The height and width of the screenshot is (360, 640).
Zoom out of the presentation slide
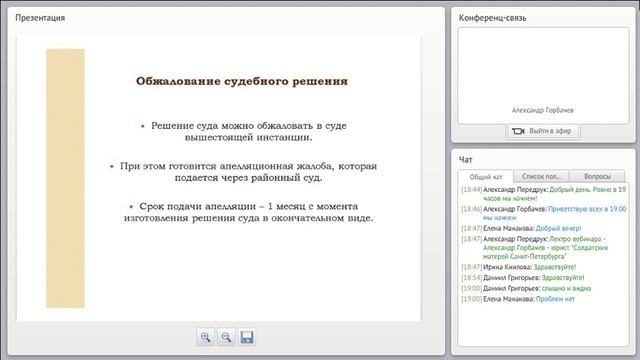coord(226,337)
